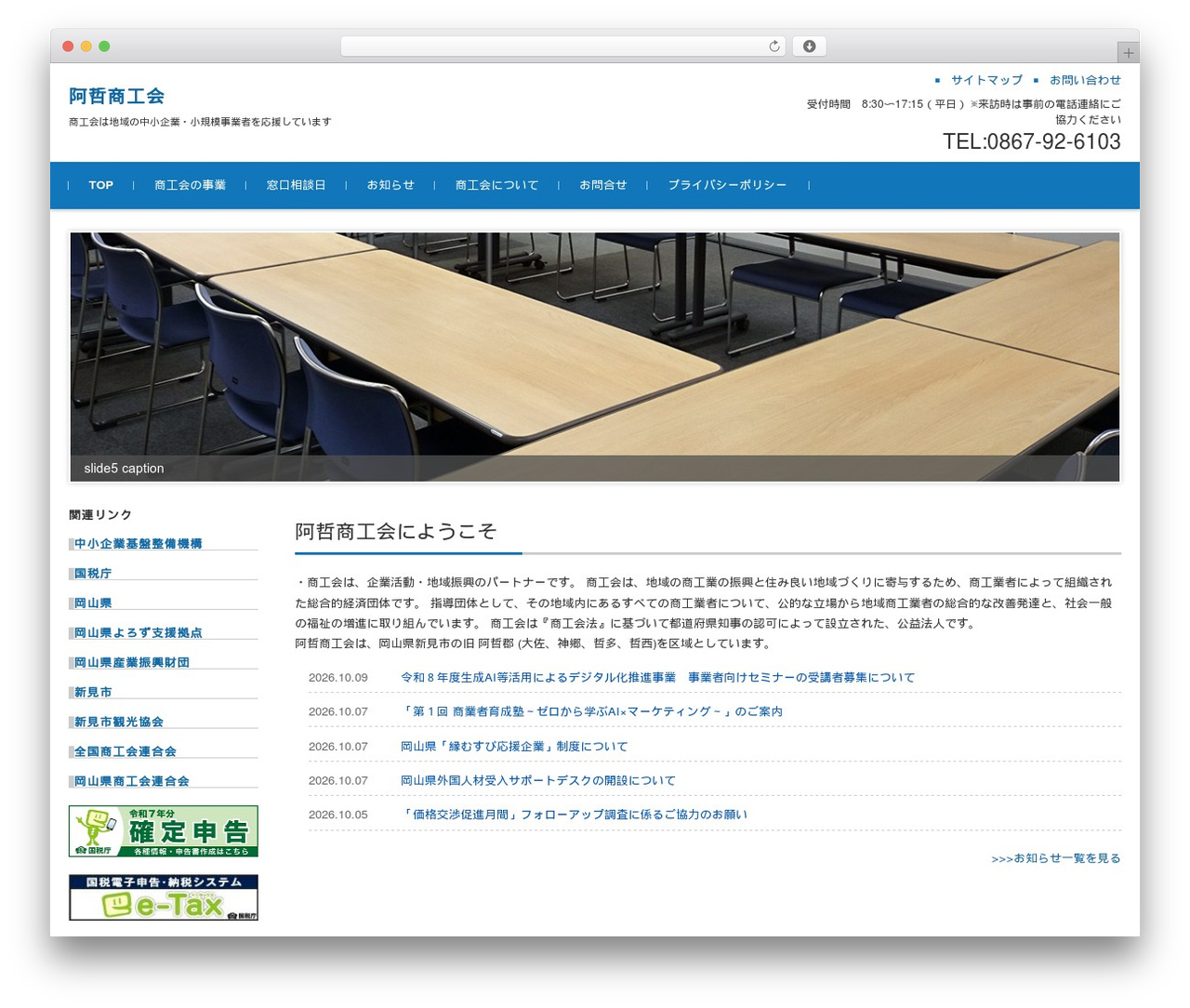This screenshot has width=1190, height=1008.
Task: Open the 岡山県産業振興財団 link
Action: coord(132,663)
